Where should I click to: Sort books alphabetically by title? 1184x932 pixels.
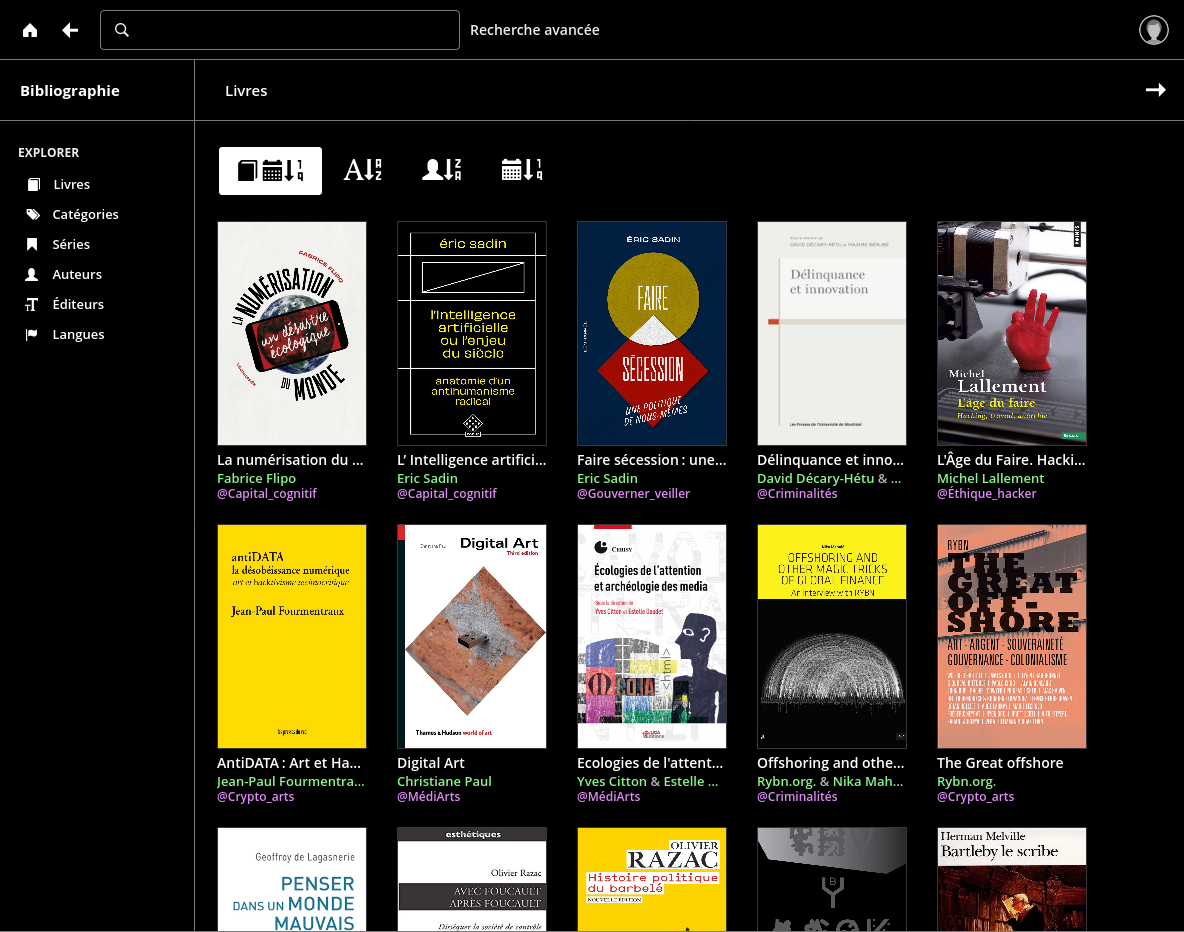tap(362, 171)
